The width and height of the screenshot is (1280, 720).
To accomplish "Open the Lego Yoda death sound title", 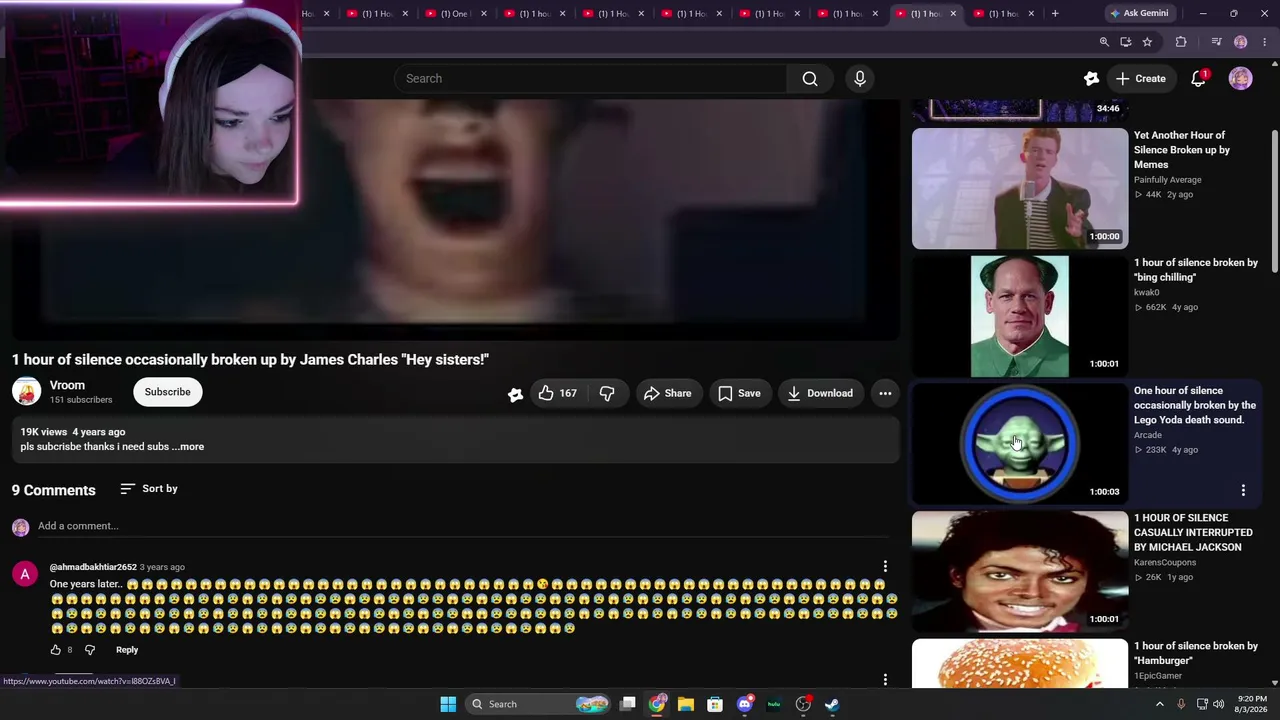I will (x=1195, y=405).
